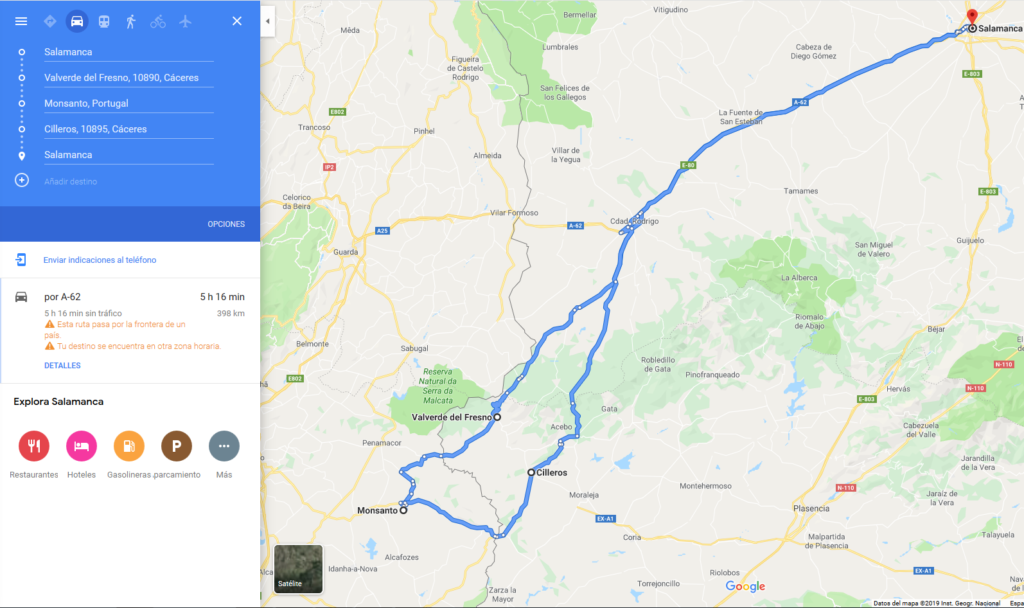Screen dimensions: 1024x608
Task: Select the flight travel mode
Action: (185, 22)
